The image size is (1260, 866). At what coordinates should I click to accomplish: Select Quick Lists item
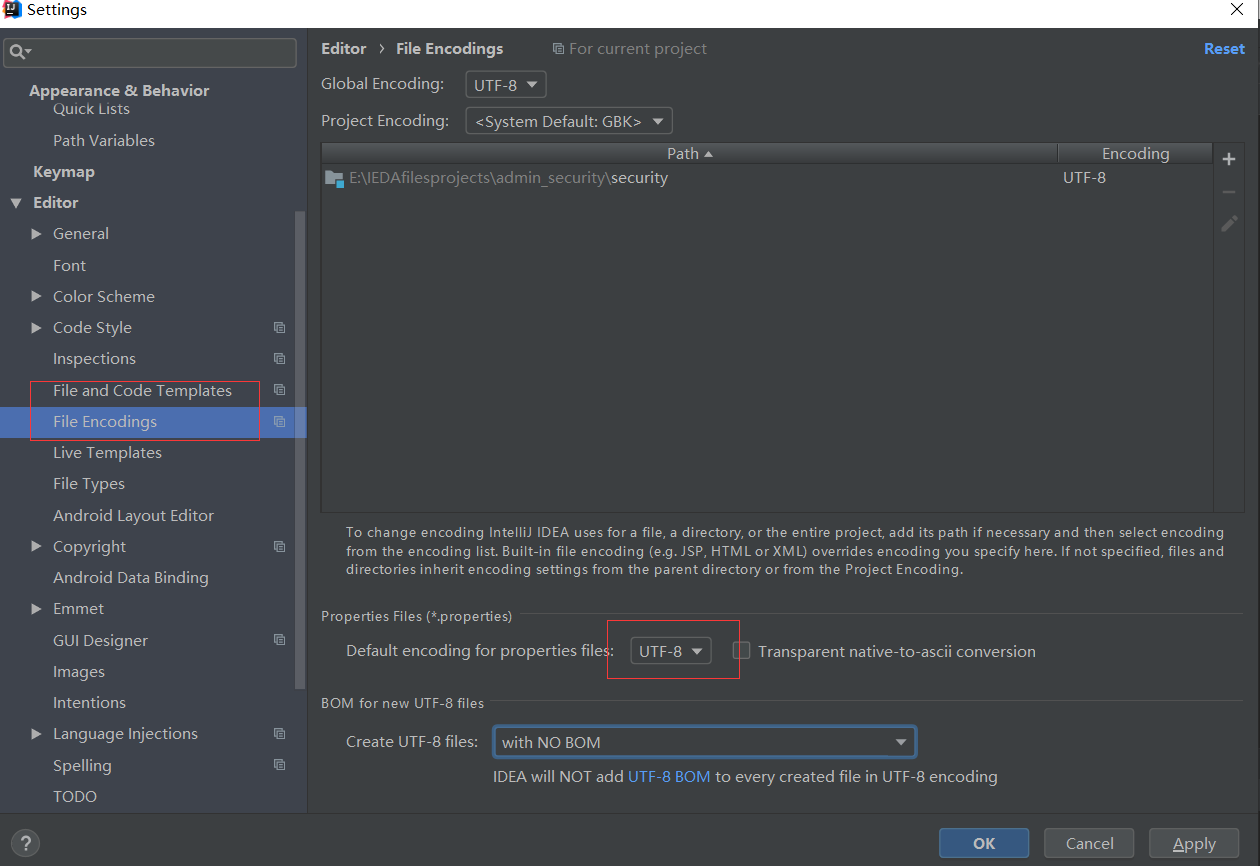(x=91, y=109)
